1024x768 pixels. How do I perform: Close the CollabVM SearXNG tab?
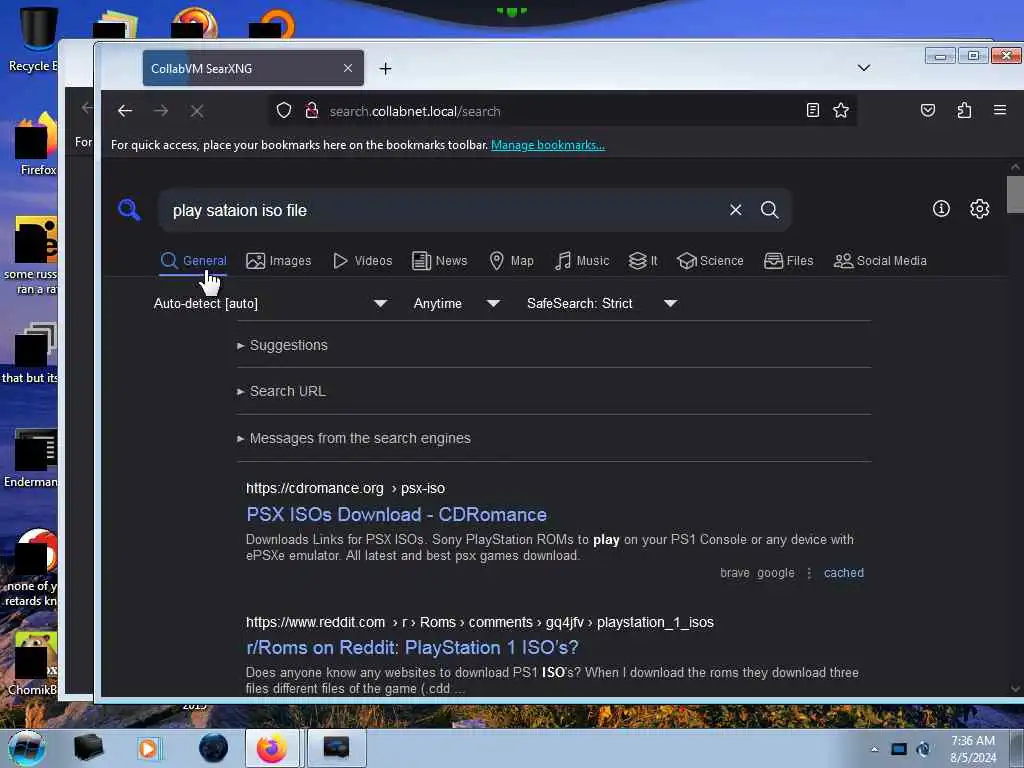point(347,68)
